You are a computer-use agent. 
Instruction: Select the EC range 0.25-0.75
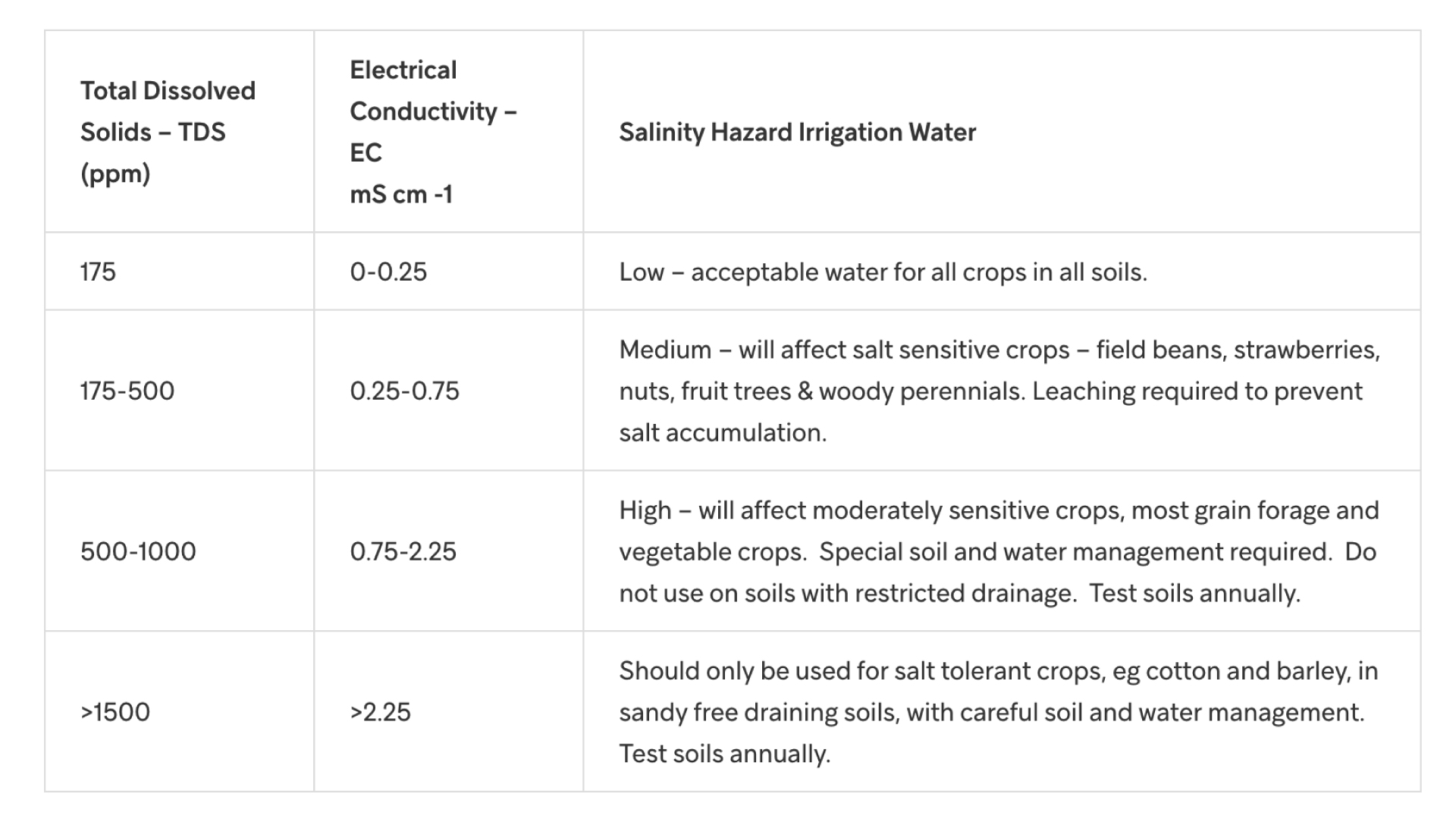(x=448, y=390)
